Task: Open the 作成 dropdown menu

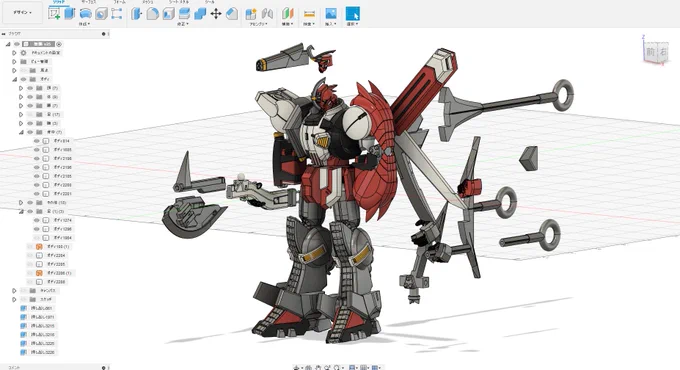Action: (x=84, y=24)
